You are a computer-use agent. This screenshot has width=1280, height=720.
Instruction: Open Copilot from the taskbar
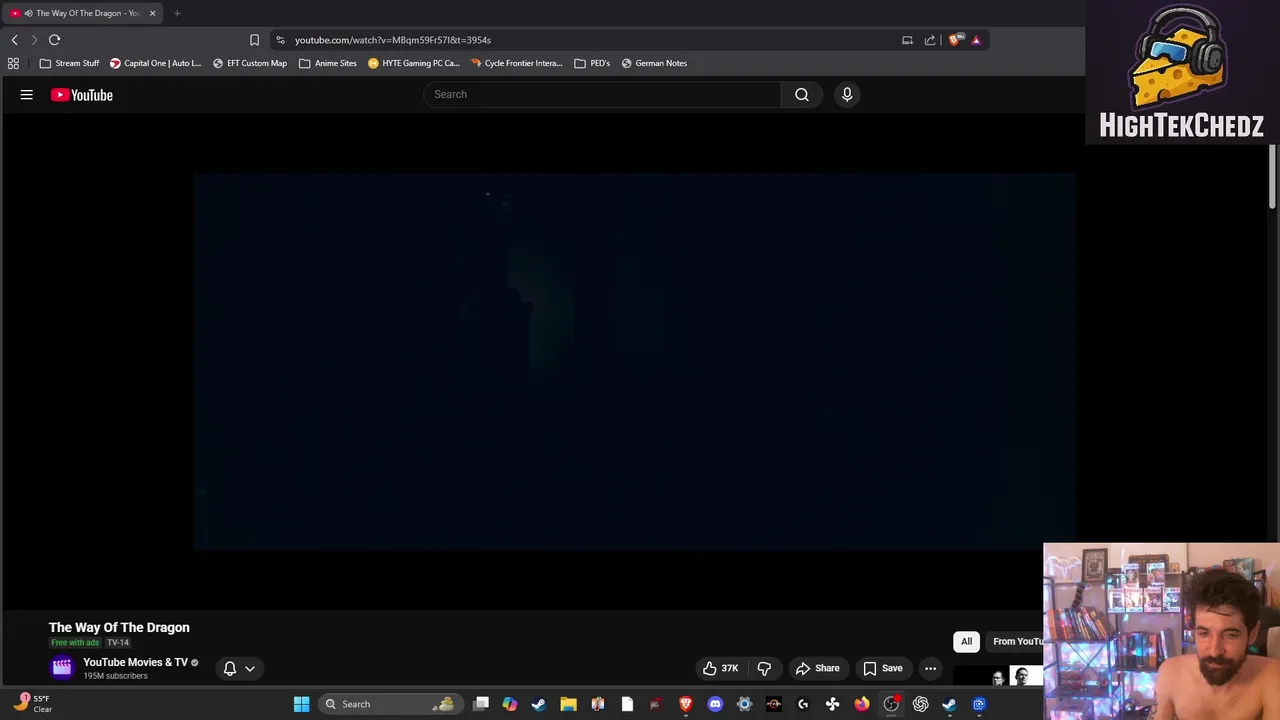tap(510, 704)
